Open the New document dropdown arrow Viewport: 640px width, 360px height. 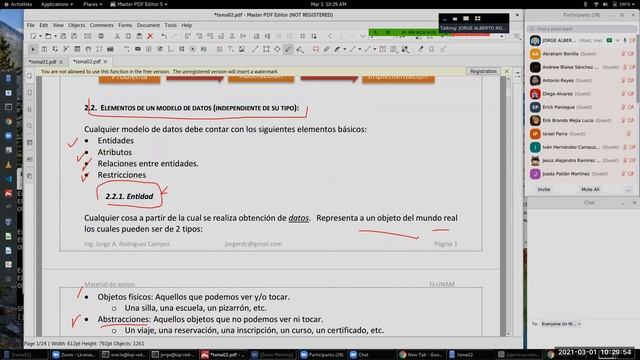click(x=40, y=36)
